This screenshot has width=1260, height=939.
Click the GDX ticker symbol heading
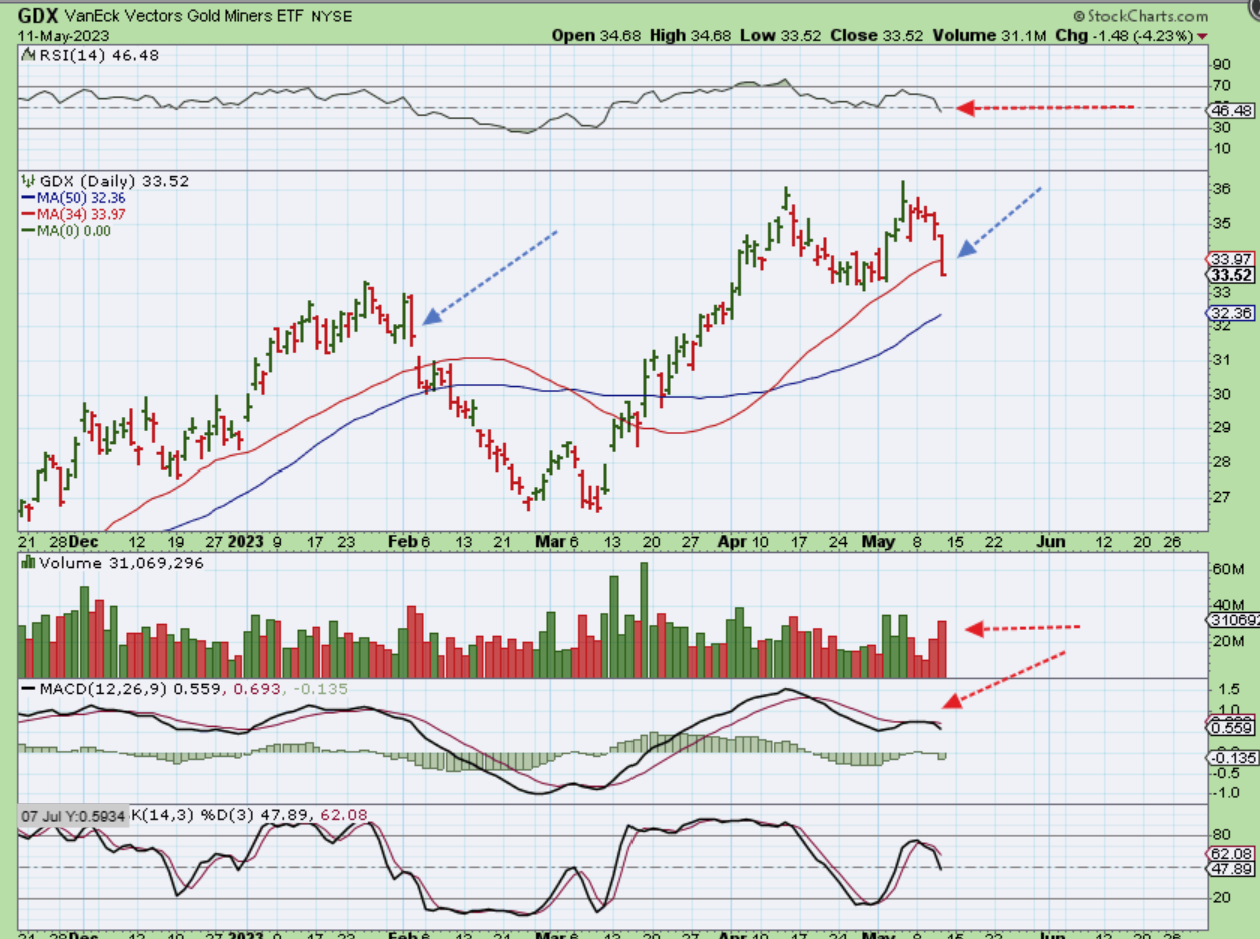point(39,16)
